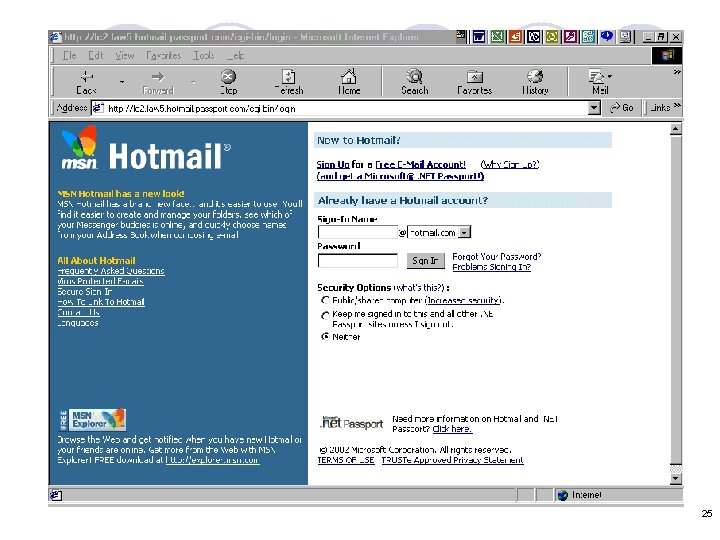Click the Password input field
Screen dimensions: 720x540
(x=357, y=261)
